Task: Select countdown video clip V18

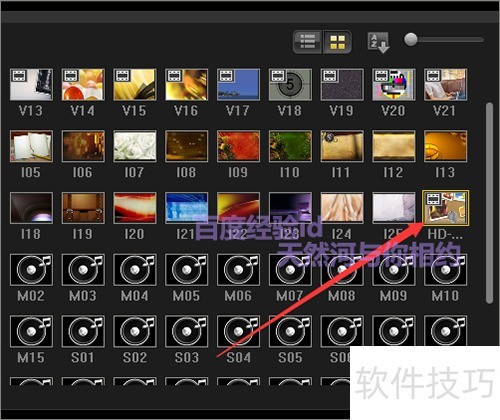Action: (x=290, y=85)
